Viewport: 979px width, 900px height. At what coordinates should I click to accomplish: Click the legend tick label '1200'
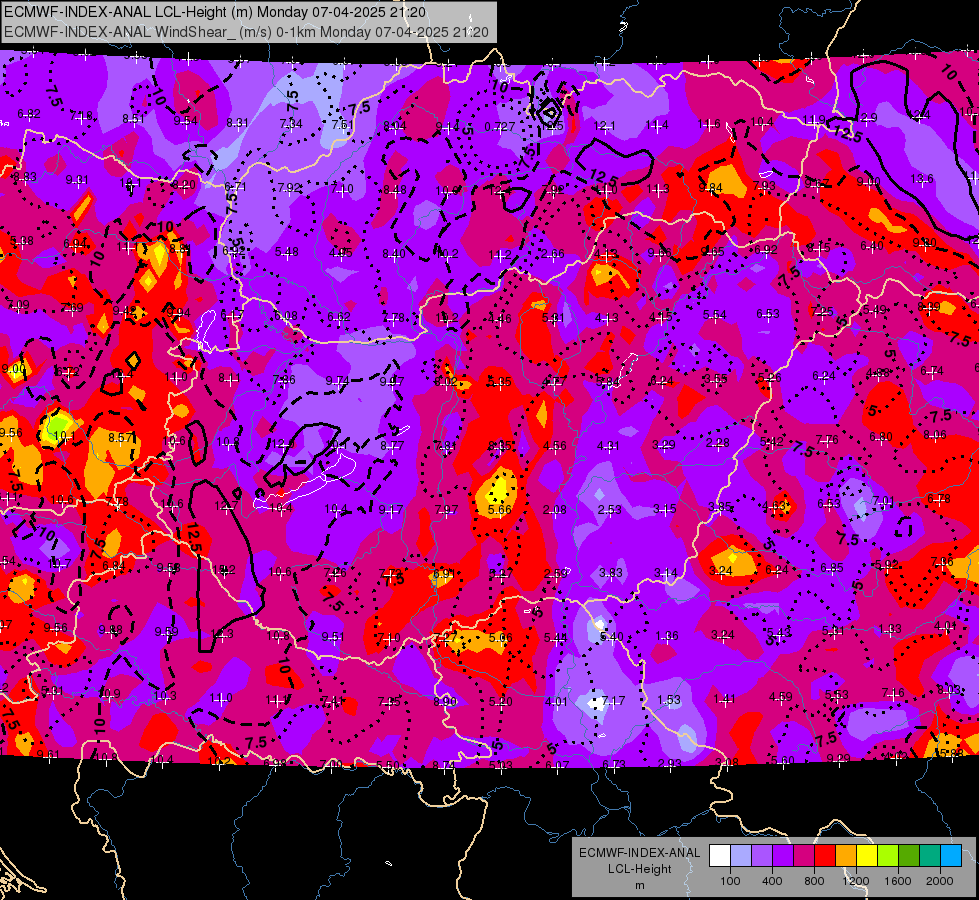[x=856, y=881]
